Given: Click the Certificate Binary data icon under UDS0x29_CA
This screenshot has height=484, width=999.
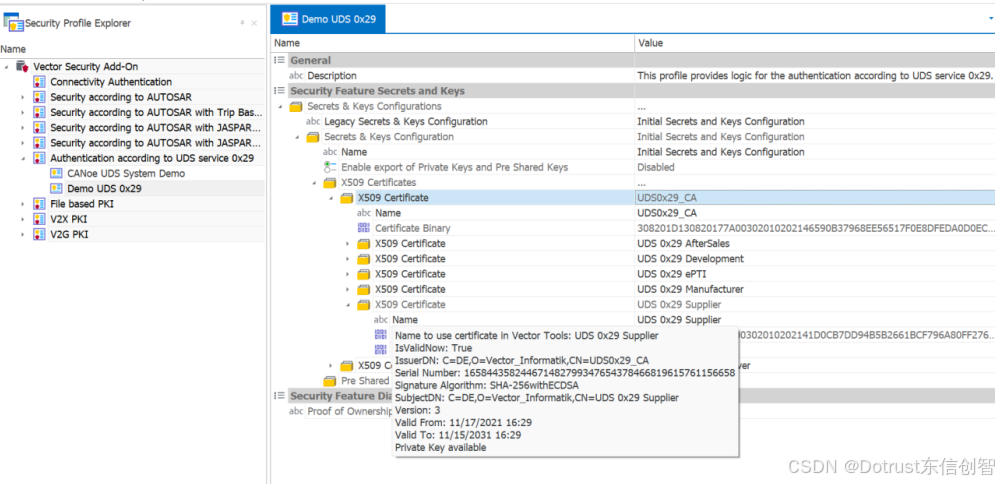Looking at the screenshot, I should (364, 228).
